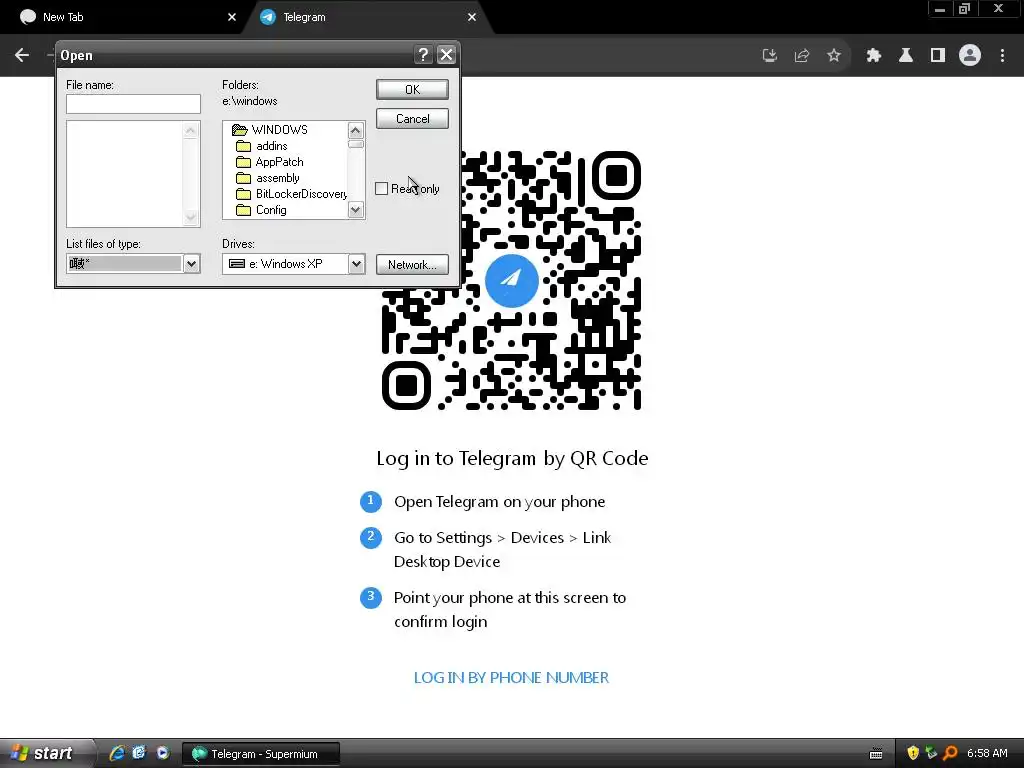Select the BitLockerDiscovery folder

point(291,194)
